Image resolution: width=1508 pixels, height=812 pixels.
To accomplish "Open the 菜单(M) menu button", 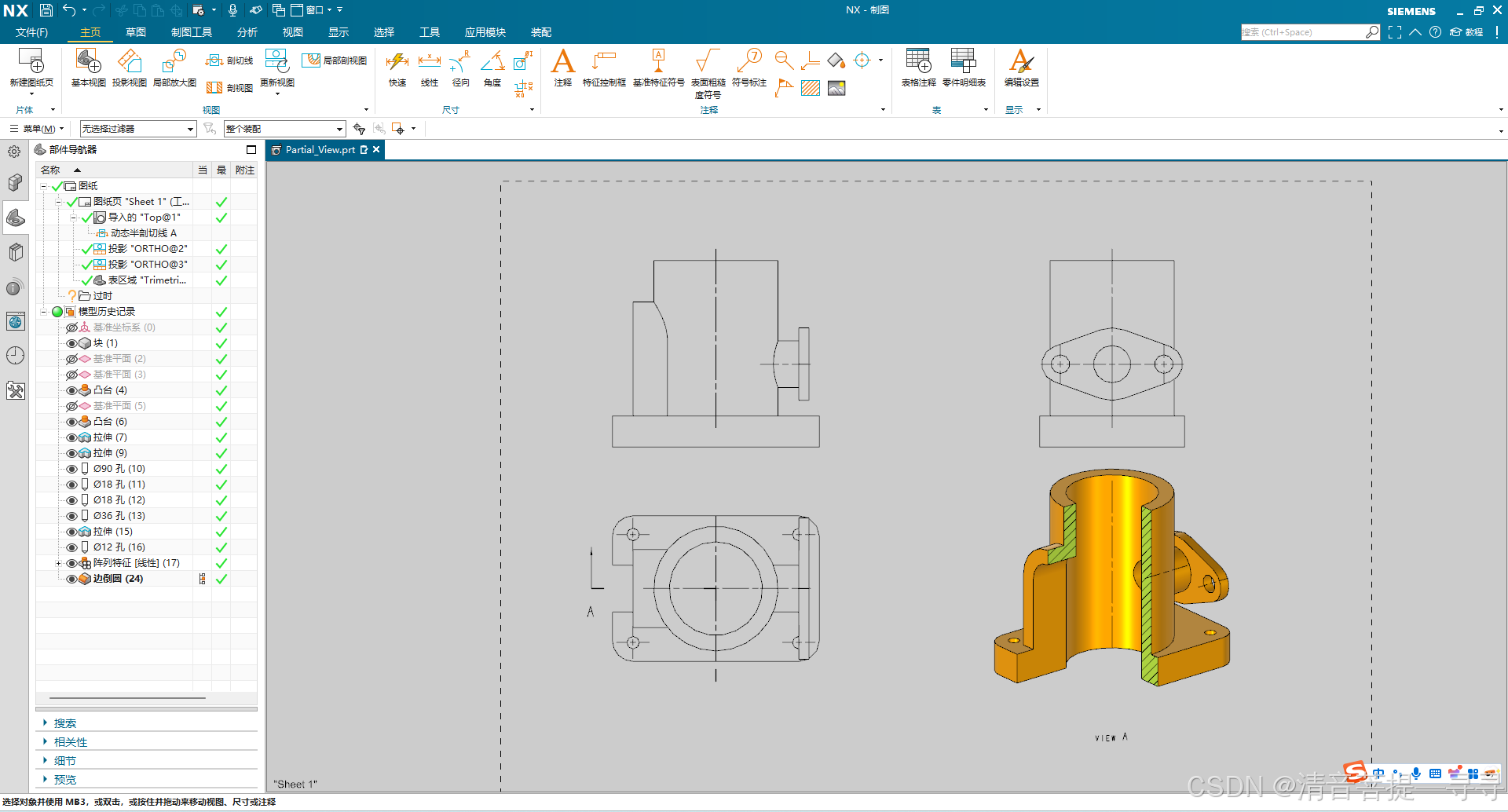I will [37, 129].
